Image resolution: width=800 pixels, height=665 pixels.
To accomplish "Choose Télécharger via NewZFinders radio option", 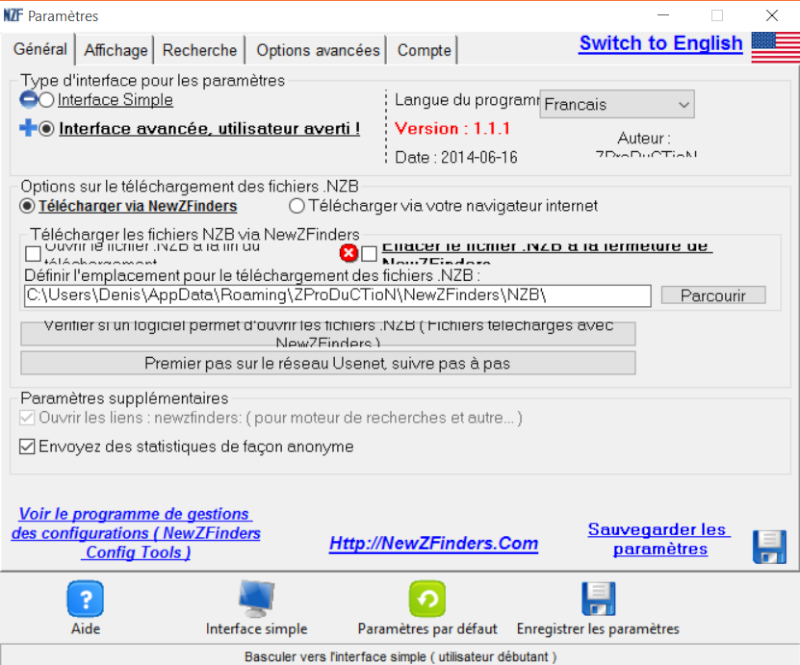I will [27, 206].
